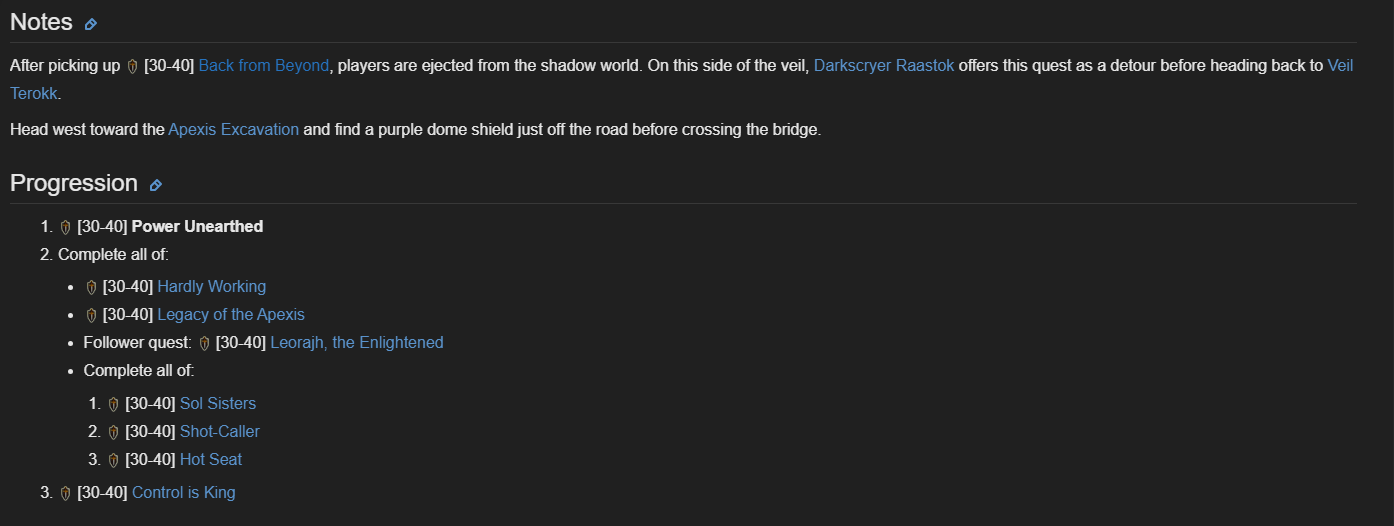The height and width of the screenshot is (526, 1394).
Task: Go to Legacy of the Apexis quest
Action: (x=230, y=315)
